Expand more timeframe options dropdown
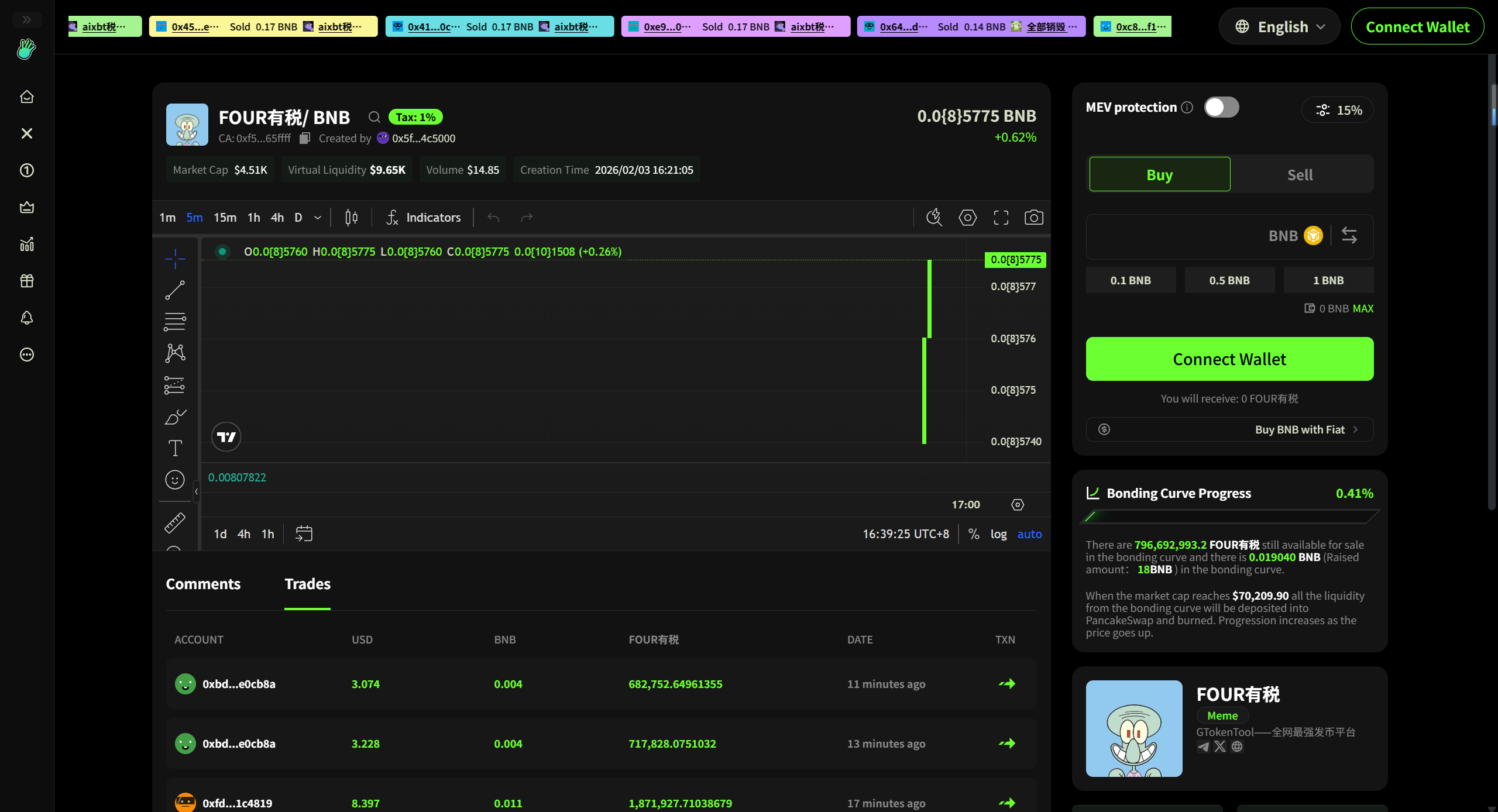Image resolution: width=1498 pixels, height=812 pixels. (318, 218)
